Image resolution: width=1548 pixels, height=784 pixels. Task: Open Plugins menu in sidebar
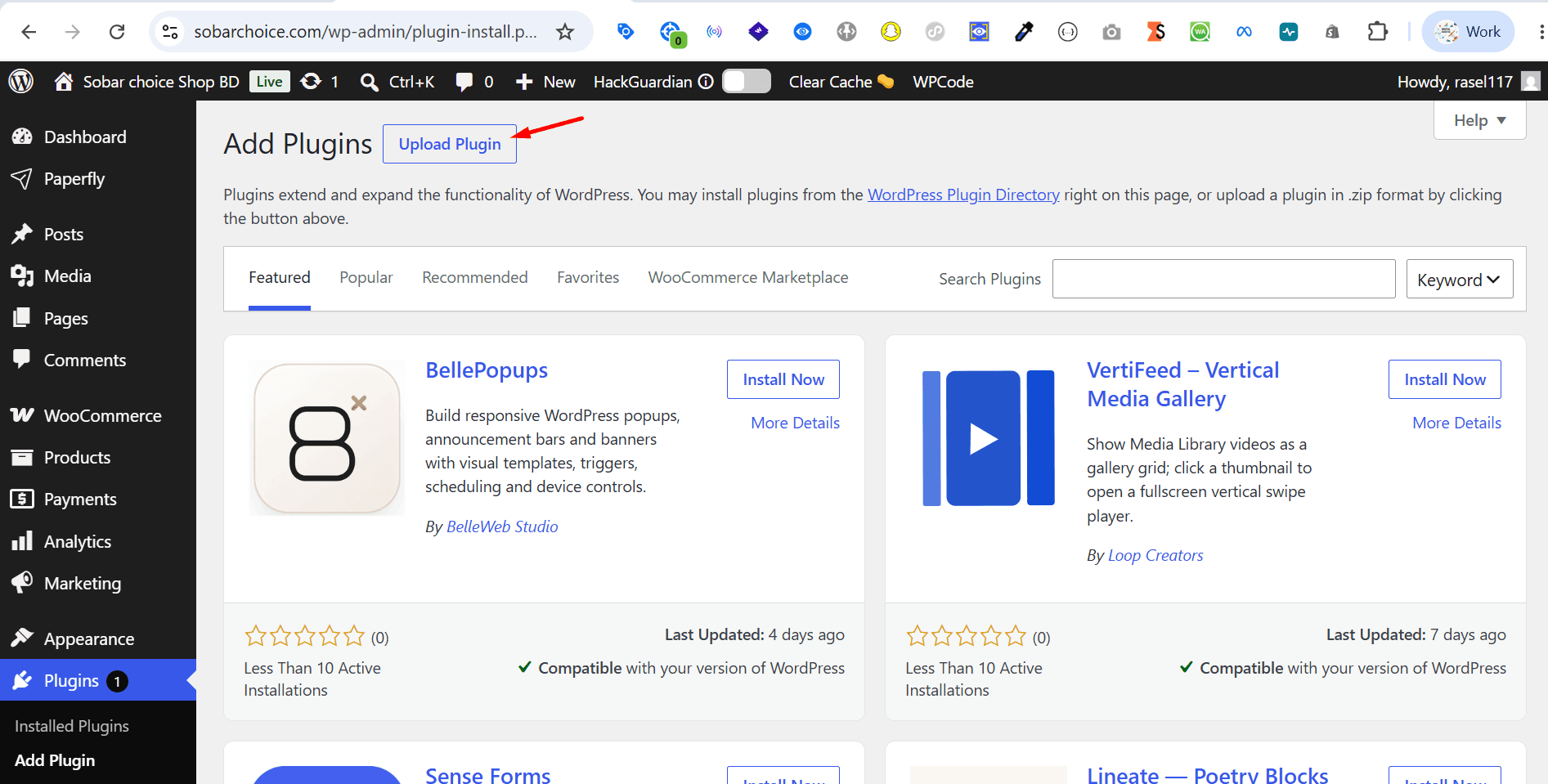click(98, 680)
